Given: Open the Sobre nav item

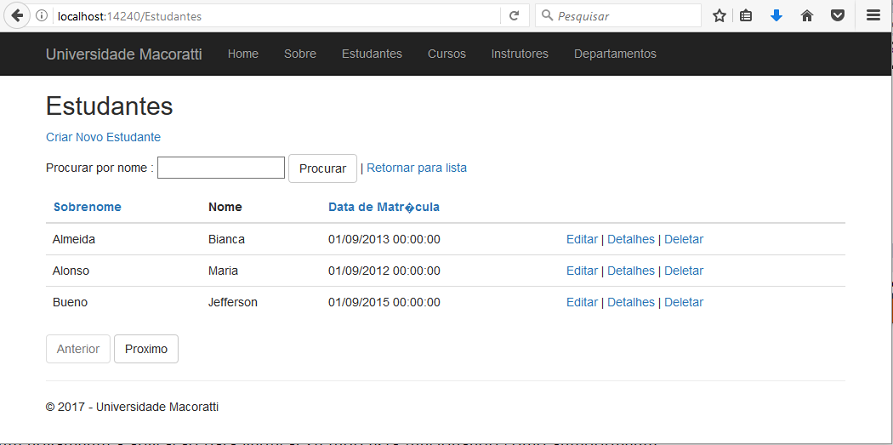Looking at the screenshot, I should (300, 54).
